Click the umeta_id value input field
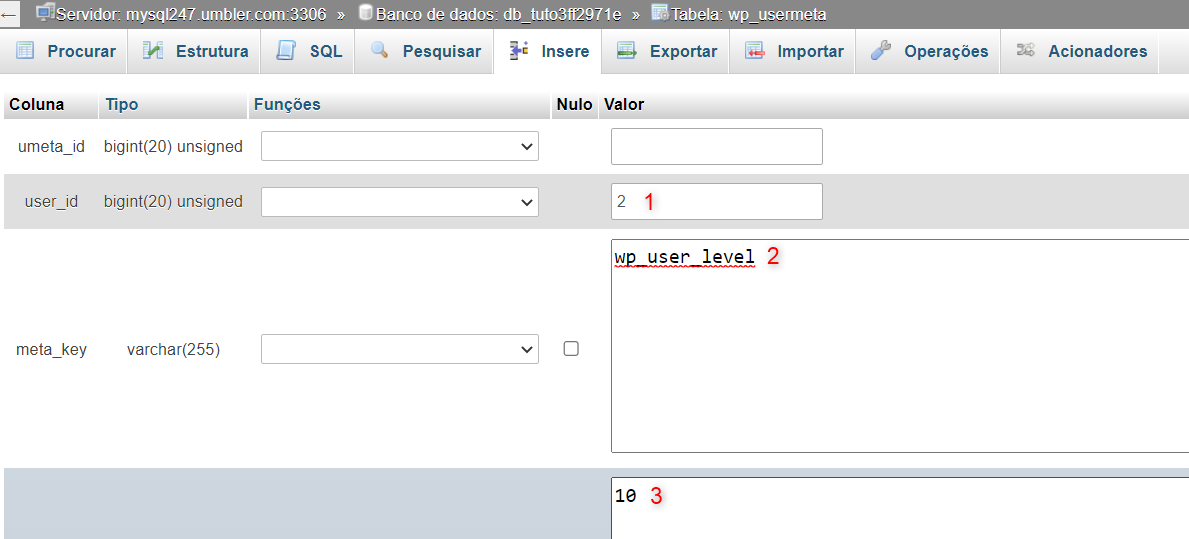Viewport: 1189px width, 539px height. coord(716,146)
